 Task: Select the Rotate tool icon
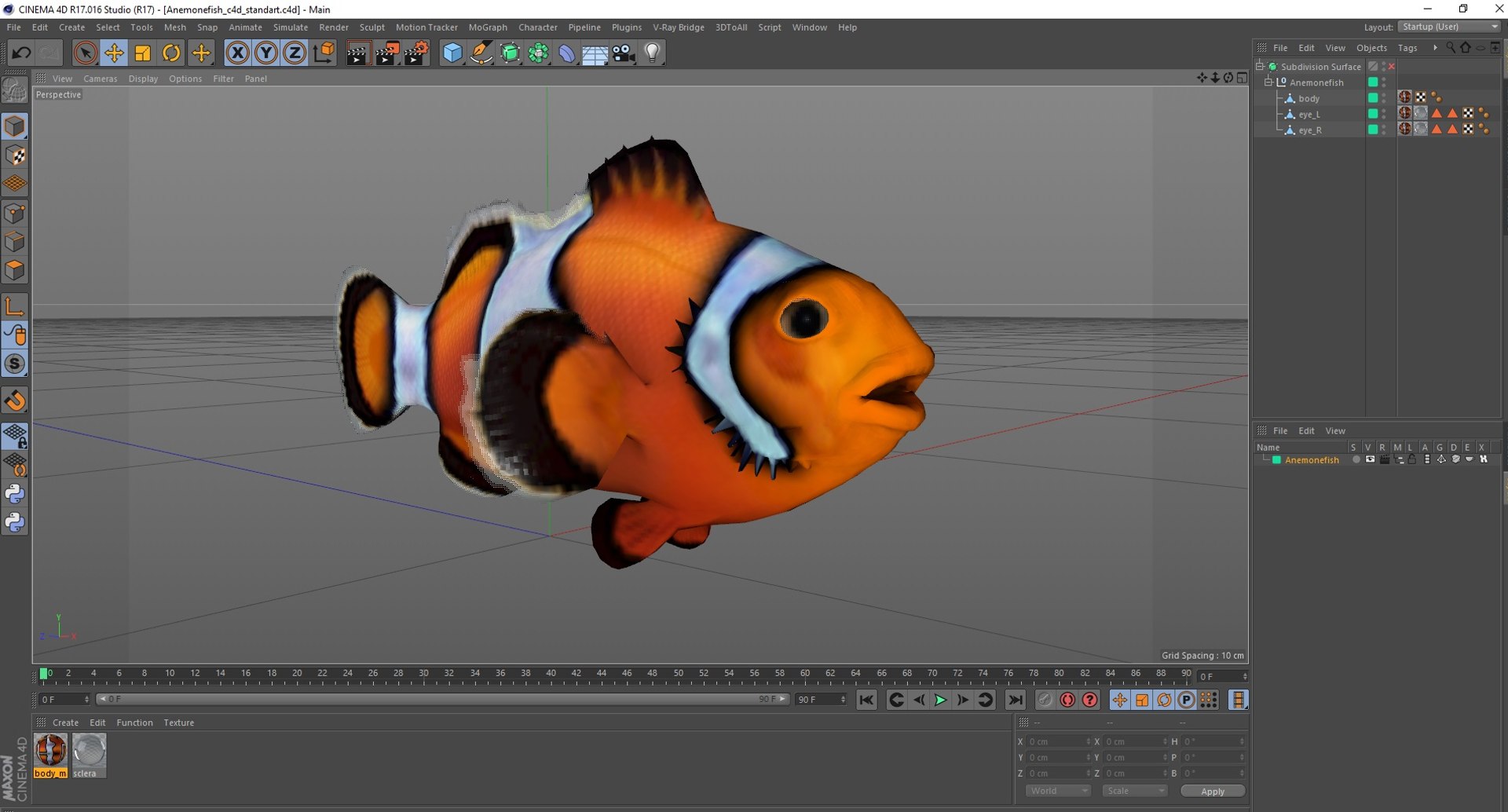(x=171, y=53)
